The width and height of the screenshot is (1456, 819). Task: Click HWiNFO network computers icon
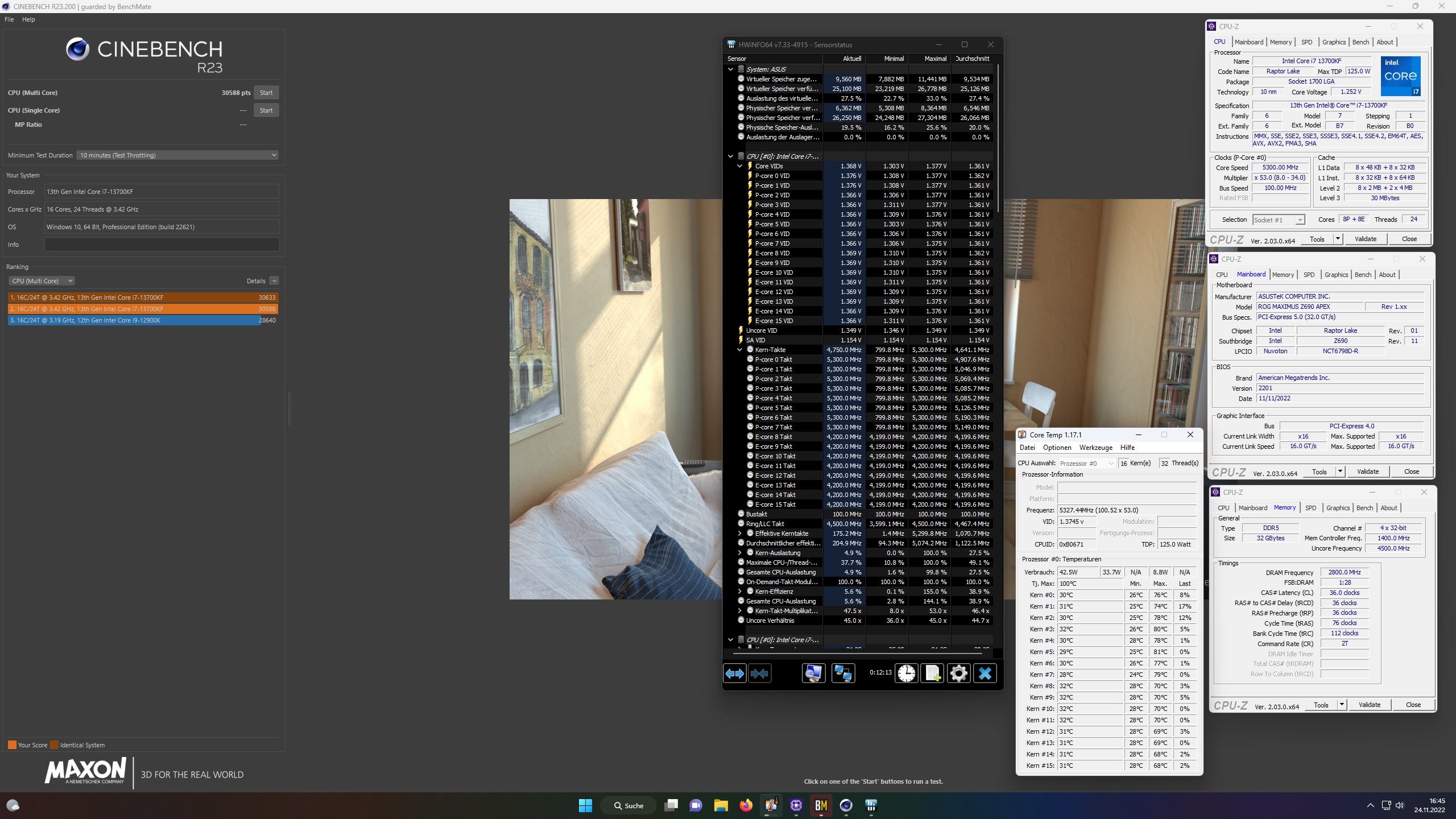[843, 673]
